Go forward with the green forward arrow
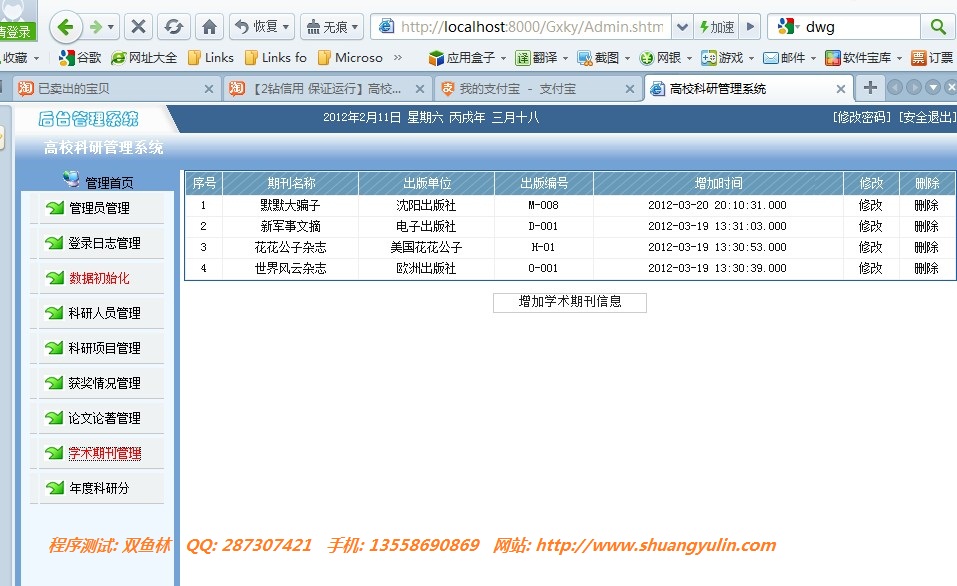This screenshot has width=957, height=586. (96, 27)
